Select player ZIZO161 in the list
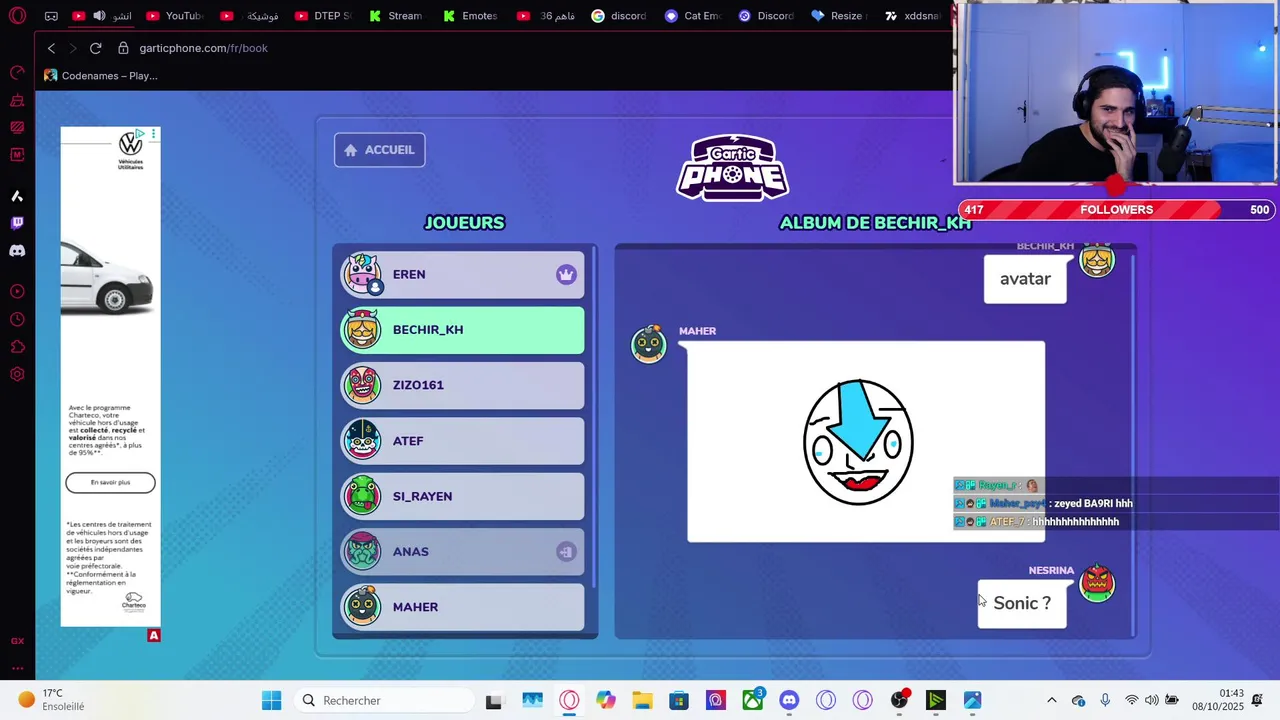The height and width of the screenshot is (720, 1280). click(462, 385)
